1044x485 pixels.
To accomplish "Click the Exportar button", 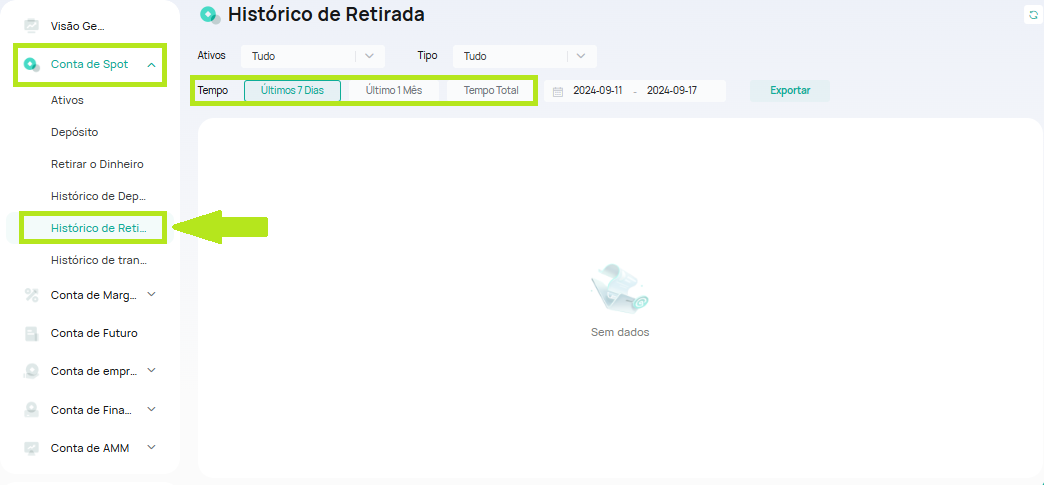I will coord(790,91).
